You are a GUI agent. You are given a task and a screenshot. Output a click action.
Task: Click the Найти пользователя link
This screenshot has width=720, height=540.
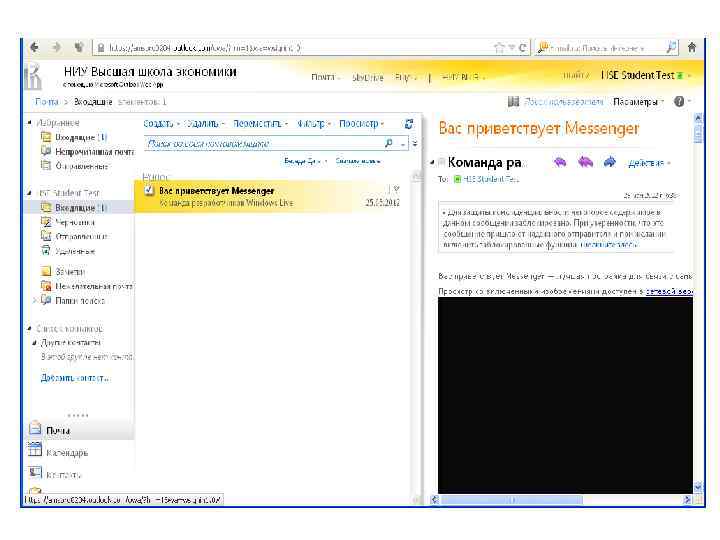563,101
